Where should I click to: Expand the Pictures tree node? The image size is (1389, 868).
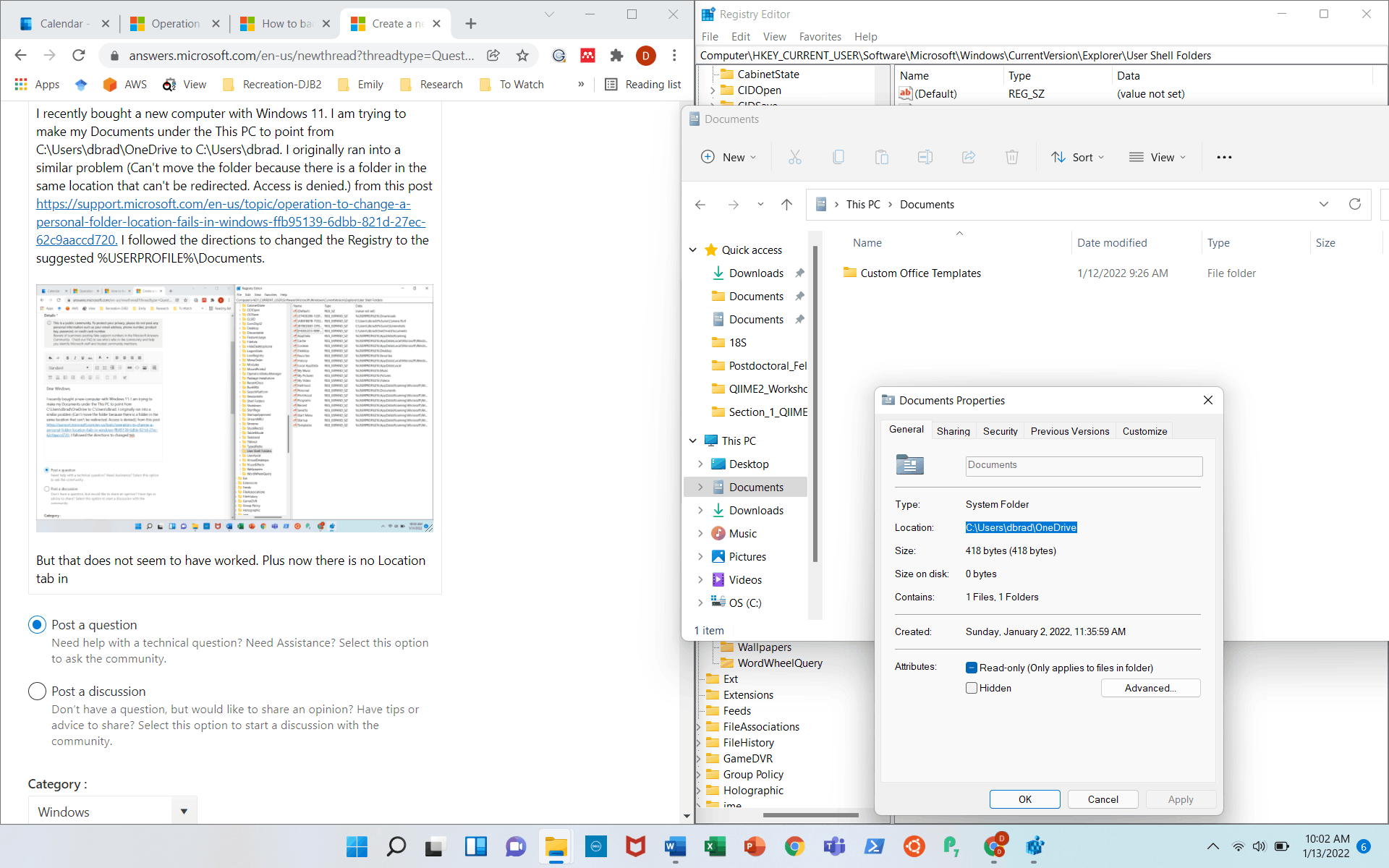coord(700,557)
